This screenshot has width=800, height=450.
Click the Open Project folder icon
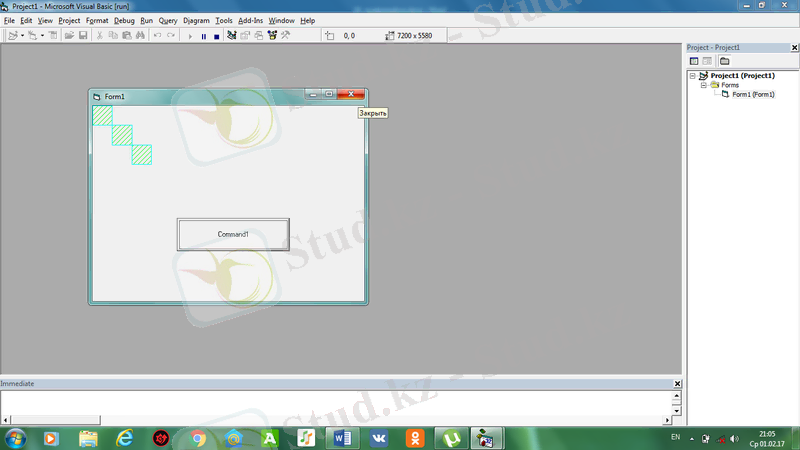[70, 36]
